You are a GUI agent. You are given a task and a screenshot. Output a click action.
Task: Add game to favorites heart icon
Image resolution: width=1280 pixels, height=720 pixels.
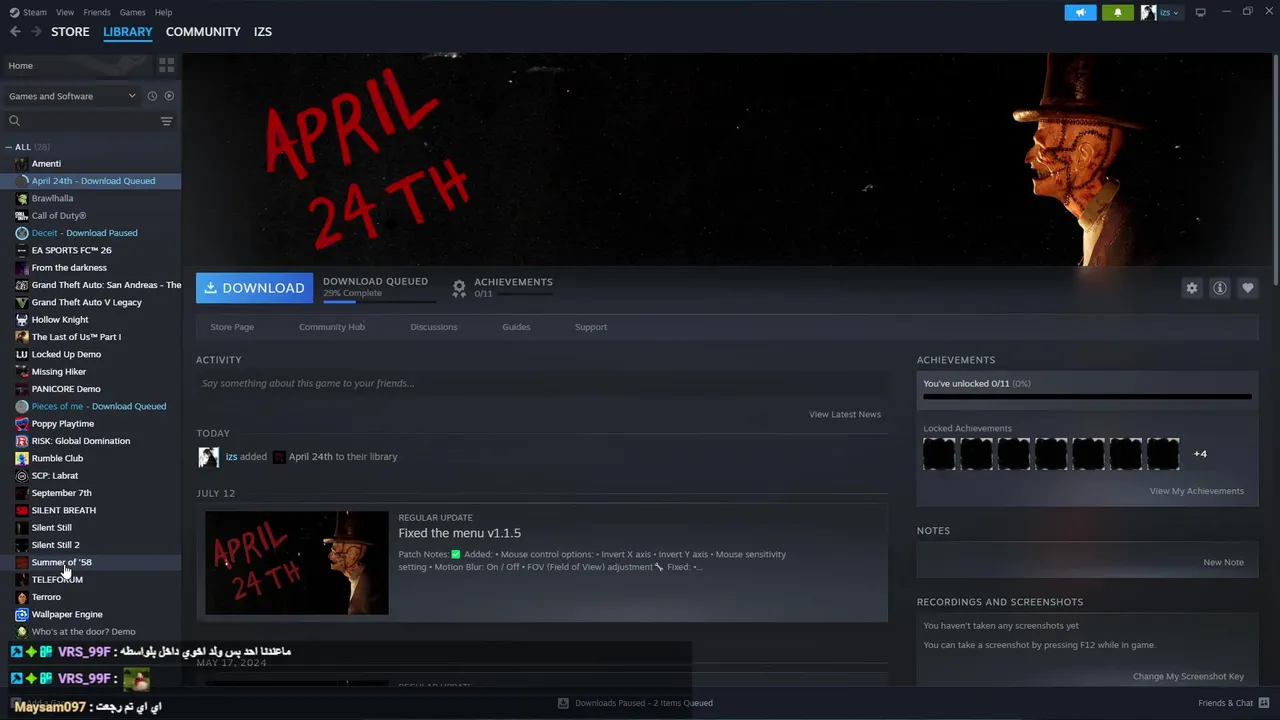coord(1247,288)
